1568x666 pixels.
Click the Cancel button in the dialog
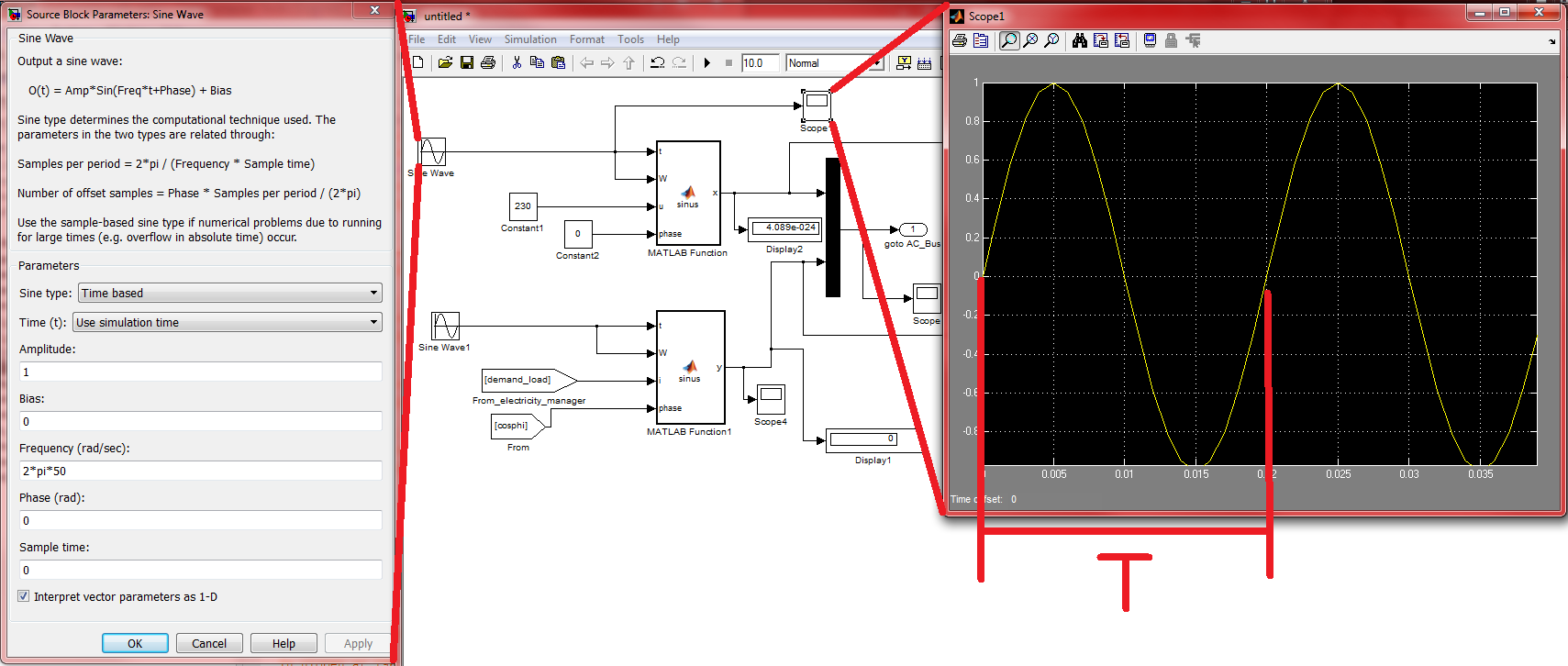click(x=209, y=643)
